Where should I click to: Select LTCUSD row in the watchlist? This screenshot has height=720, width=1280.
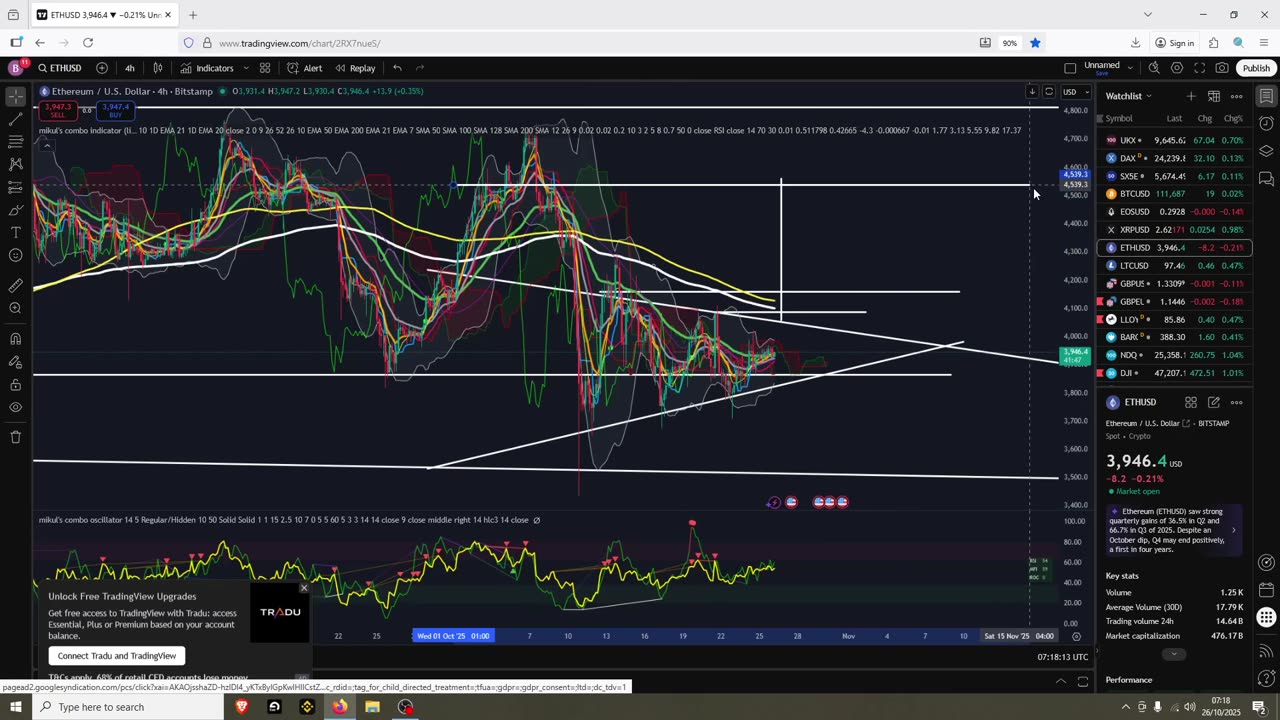(1174, 266)
